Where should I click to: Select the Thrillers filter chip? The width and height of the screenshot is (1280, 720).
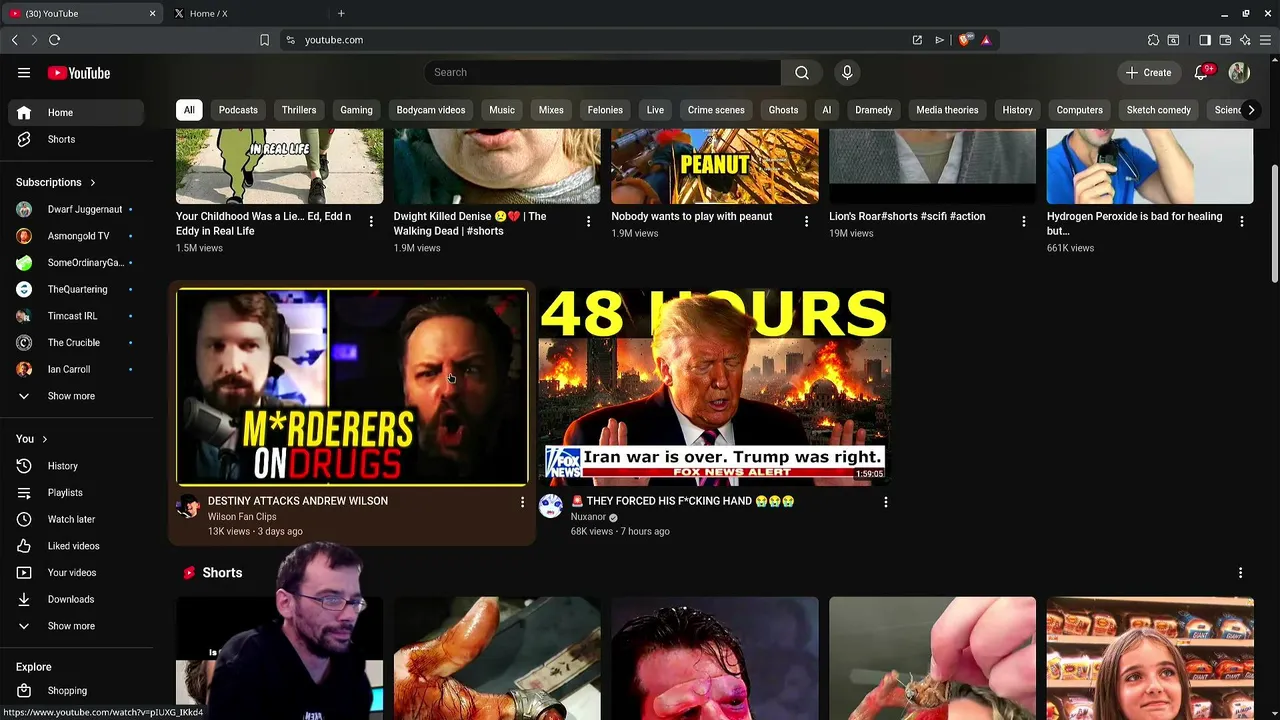point(299,110)
